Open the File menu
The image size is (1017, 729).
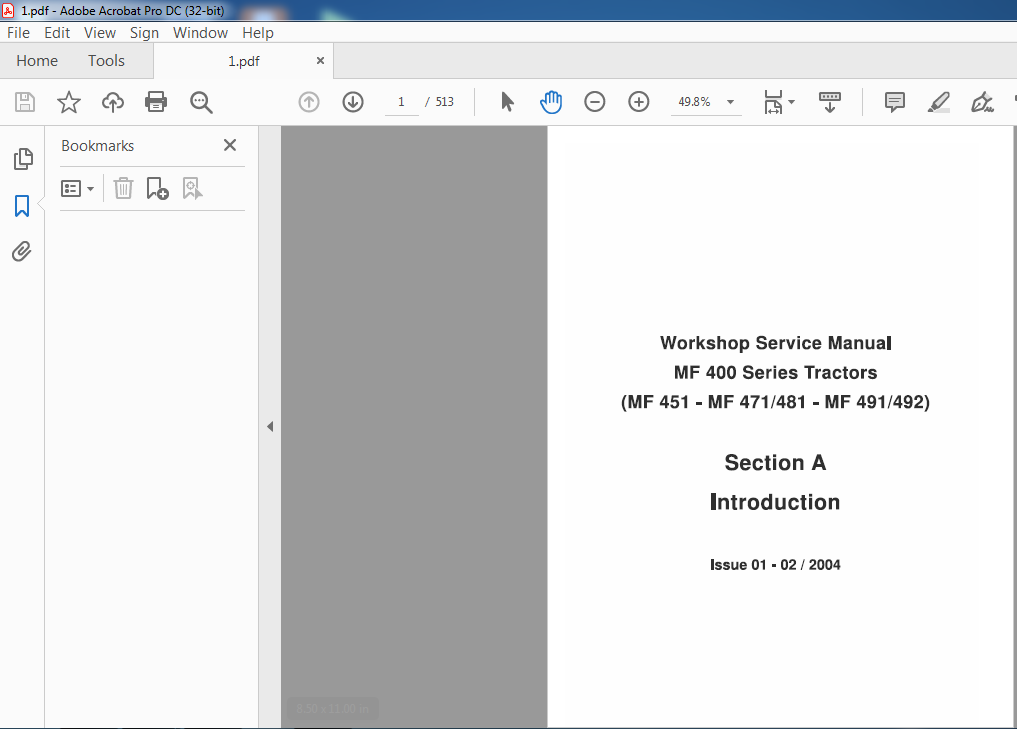tap(18, 33)
